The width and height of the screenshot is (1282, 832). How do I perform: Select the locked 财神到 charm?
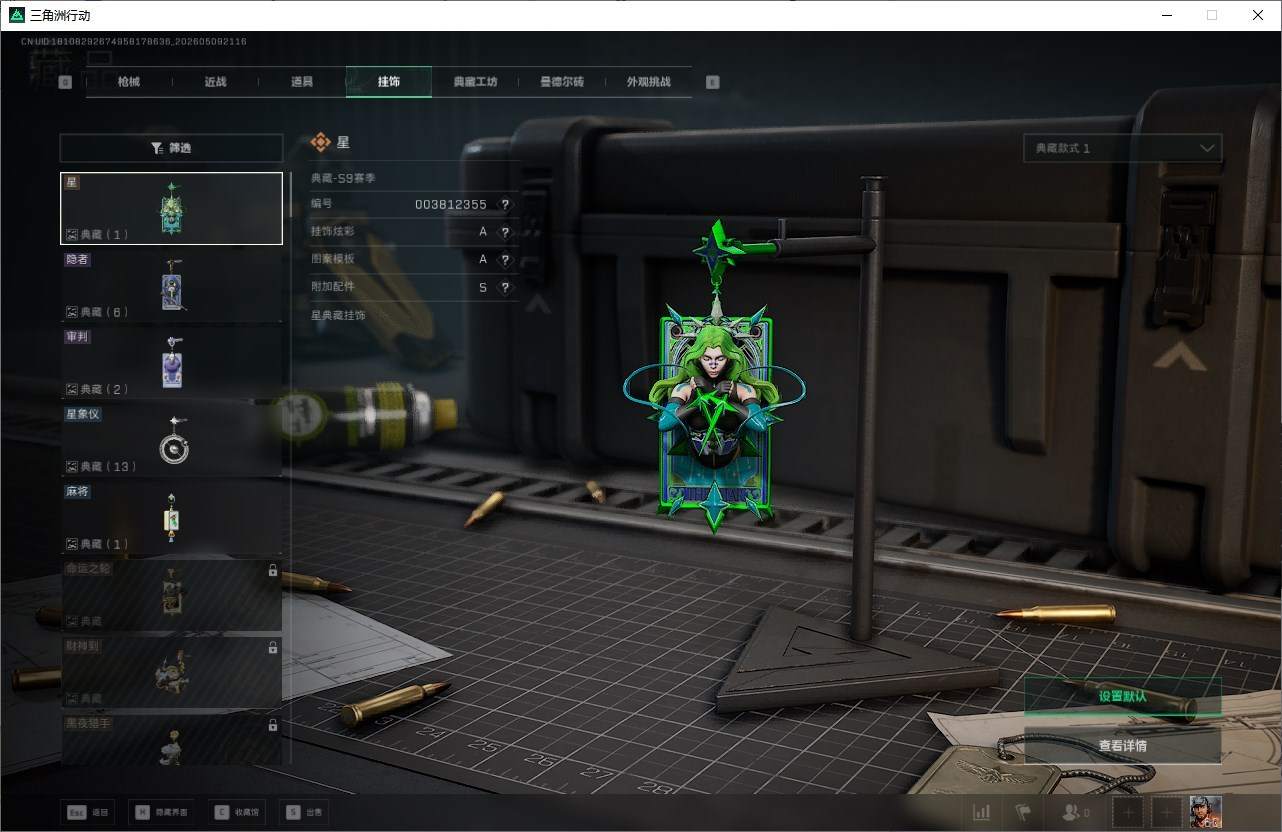[171, 672]
